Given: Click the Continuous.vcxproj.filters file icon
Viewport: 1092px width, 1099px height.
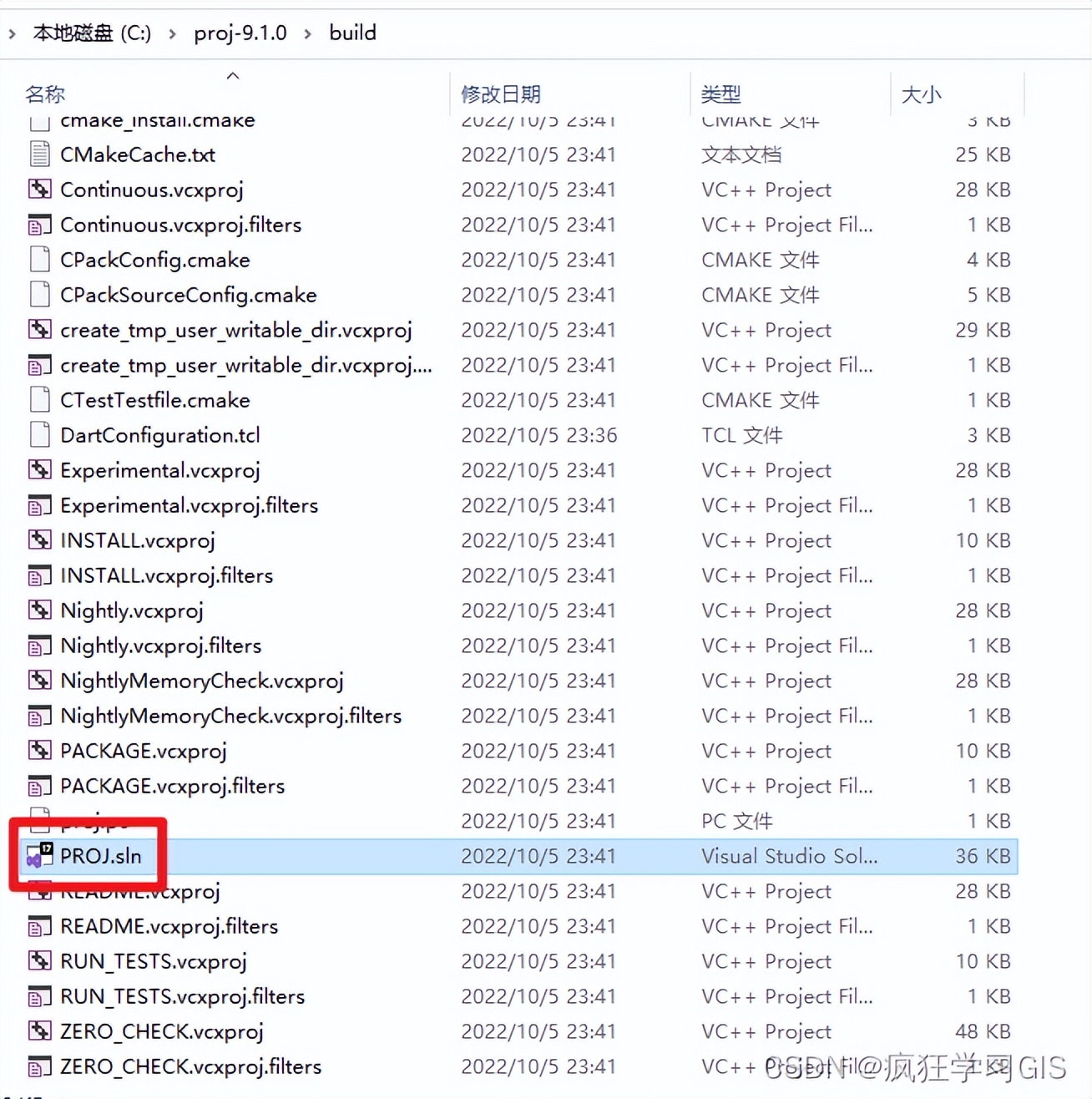Looking at the screenshot, I should click(x=39, y=225).
